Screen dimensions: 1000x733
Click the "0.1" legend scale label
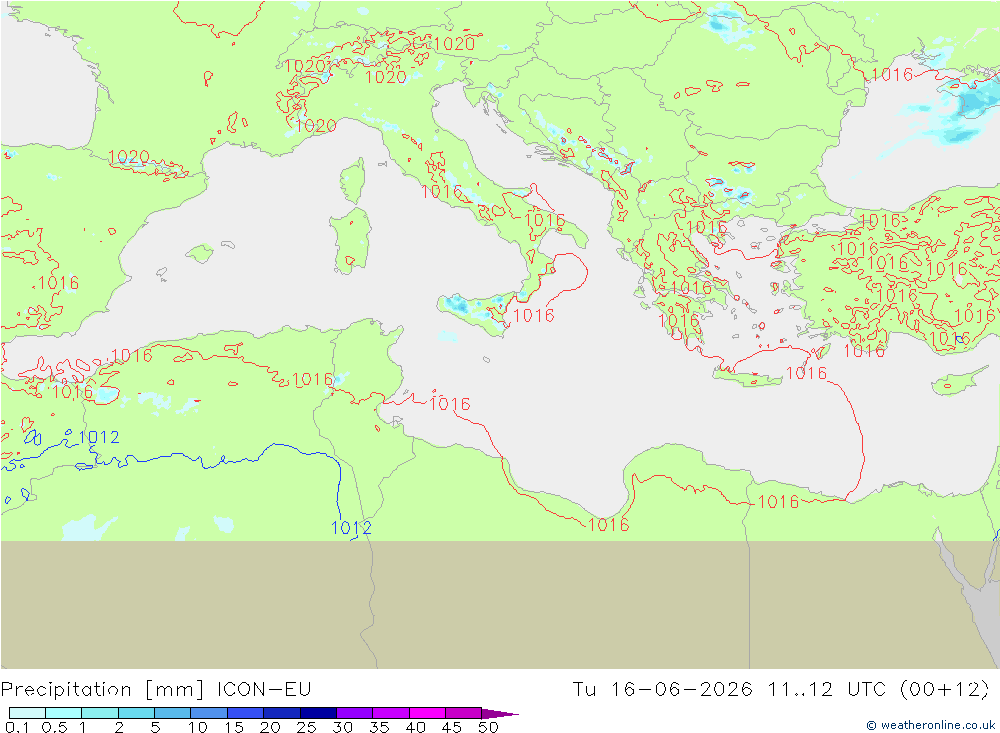17,727
